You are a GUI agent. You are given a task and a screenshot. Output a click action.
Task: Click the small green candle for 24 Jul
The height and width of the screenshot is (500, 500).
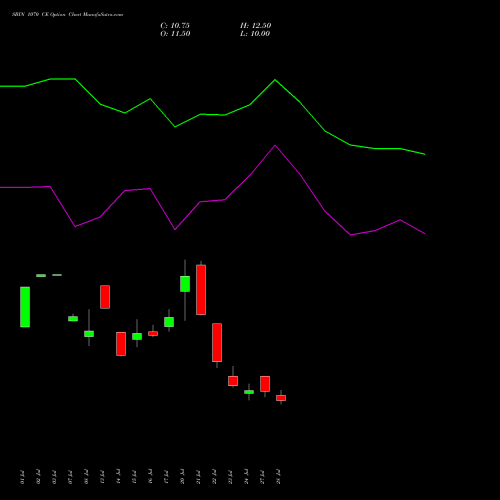click(x=249, y=392)
